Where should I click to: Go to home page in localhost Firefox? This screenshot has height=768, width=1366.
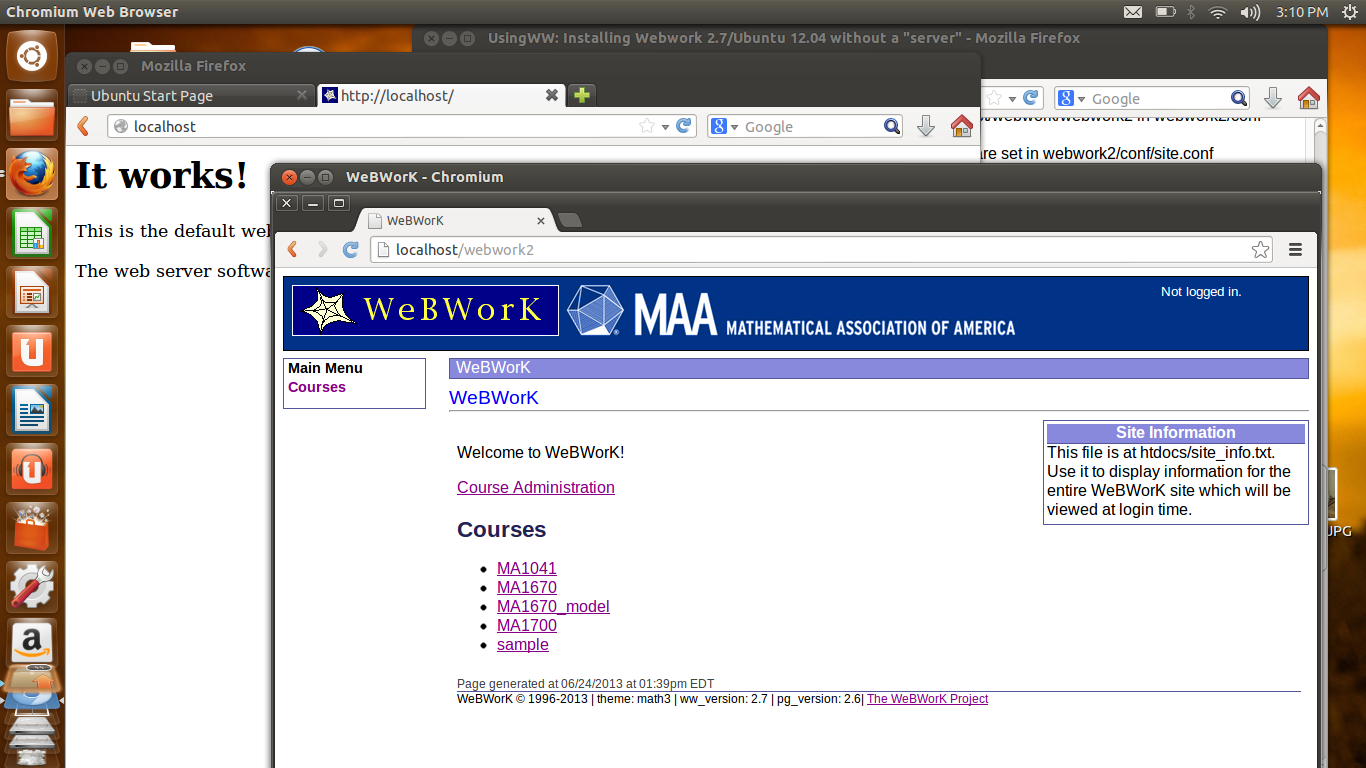click(x=961, y=126)
